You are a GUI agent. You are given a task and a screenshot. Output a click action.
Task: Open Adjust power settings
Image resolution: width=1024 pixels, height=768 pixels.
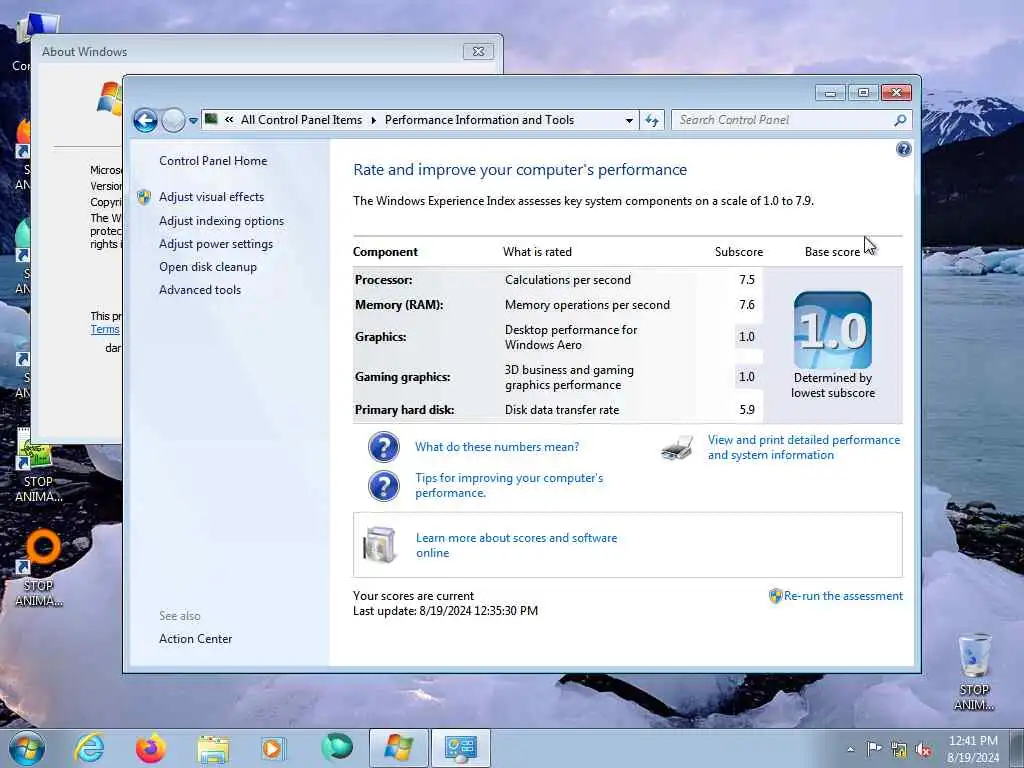(216, 244)
